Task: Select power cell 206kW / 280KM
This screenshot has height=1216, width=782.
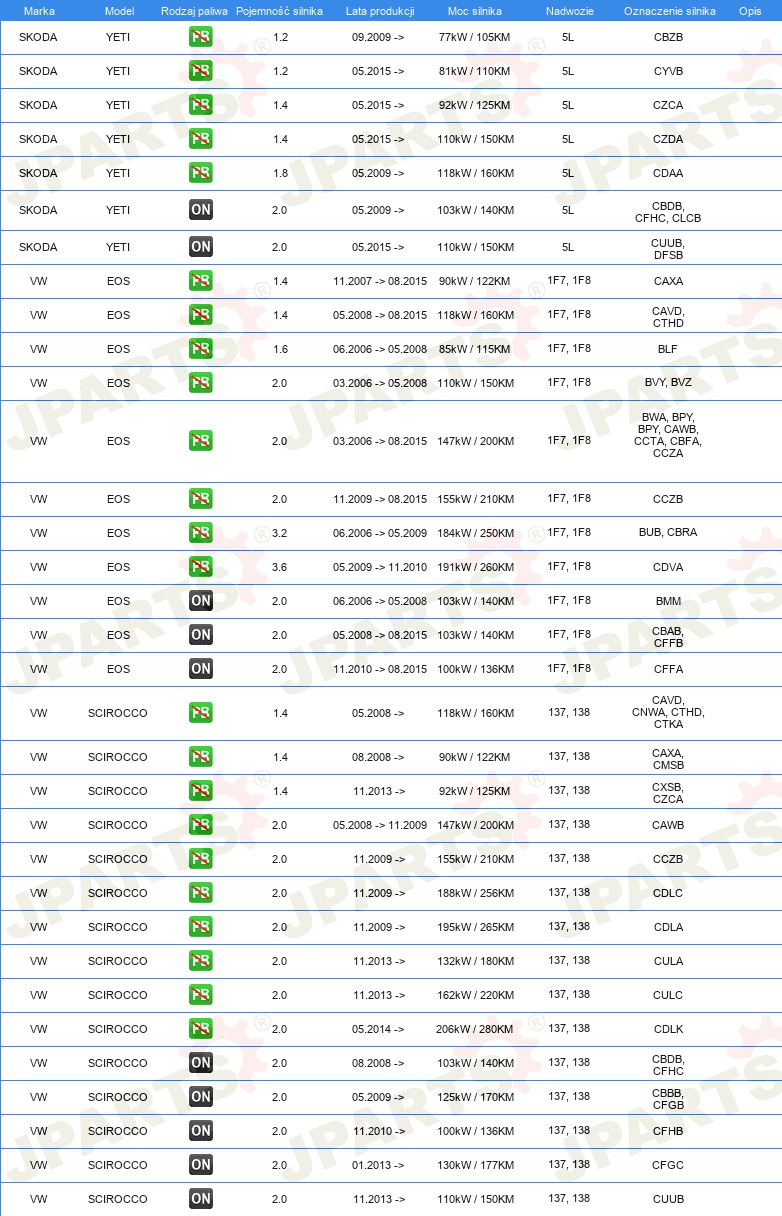Action: click(476, 1029)
